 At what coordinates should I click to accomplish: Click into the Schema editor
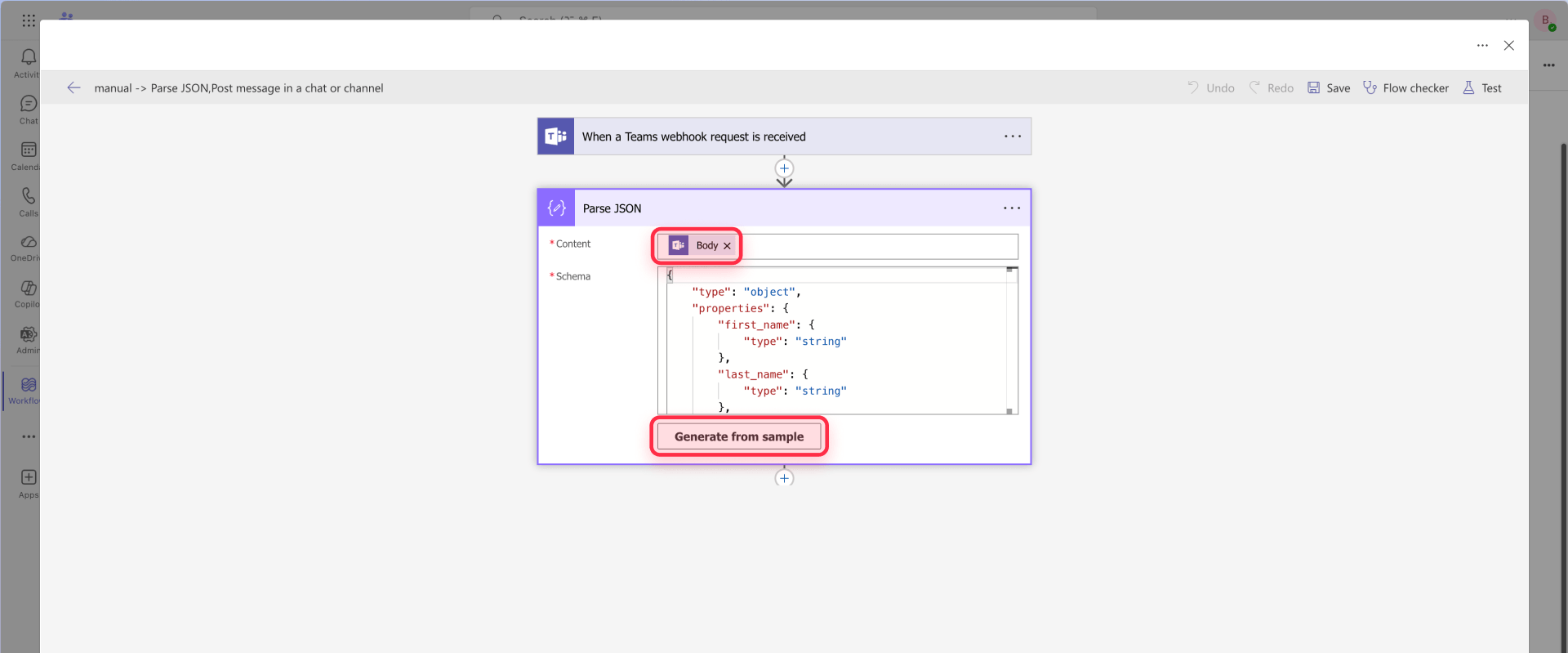837,341
